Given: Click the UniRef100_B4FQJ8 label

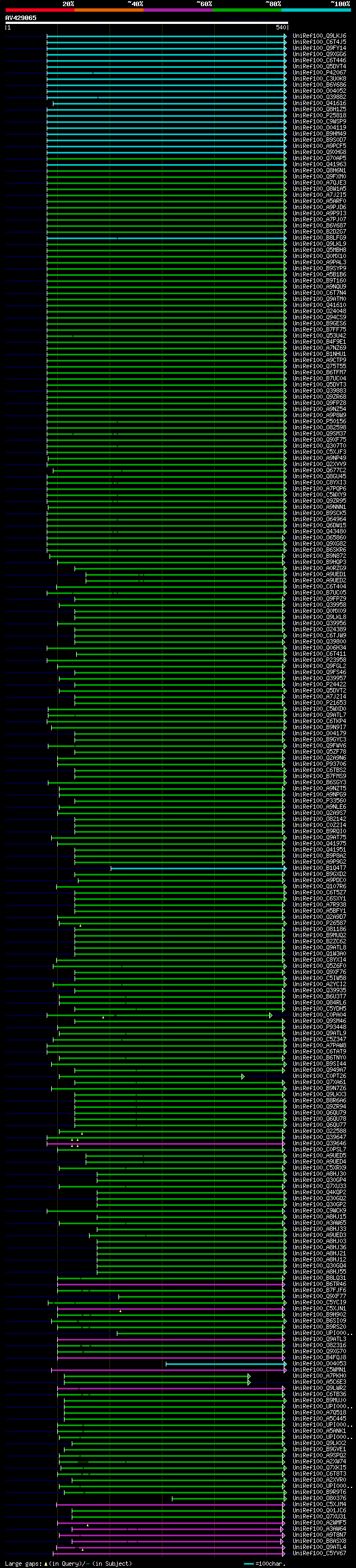Looking at the screenshot, I should pos(319,1357).
